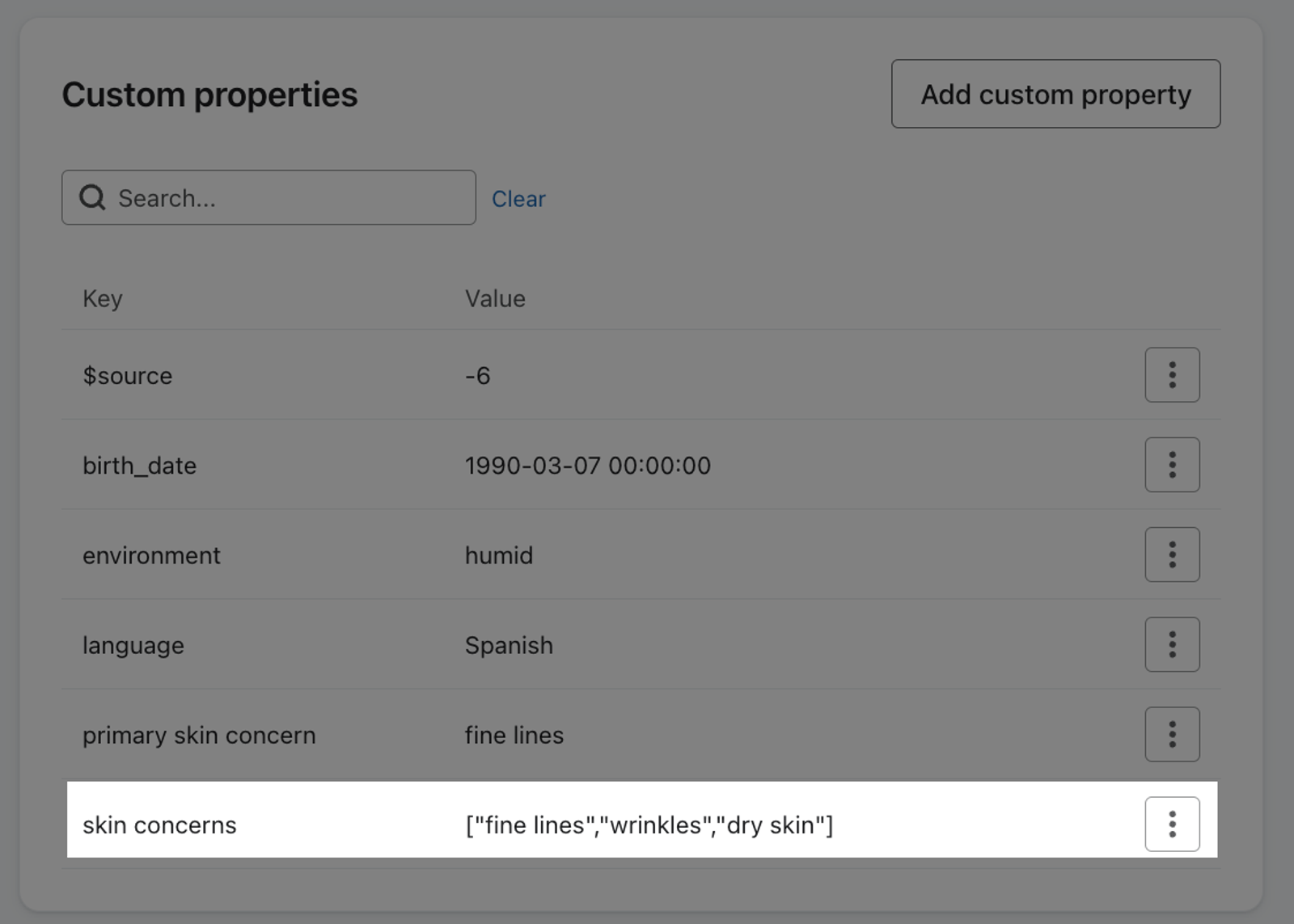Click the Value column header
Image resolution: width=1294 pixels, height=924 pixels.
495,298
